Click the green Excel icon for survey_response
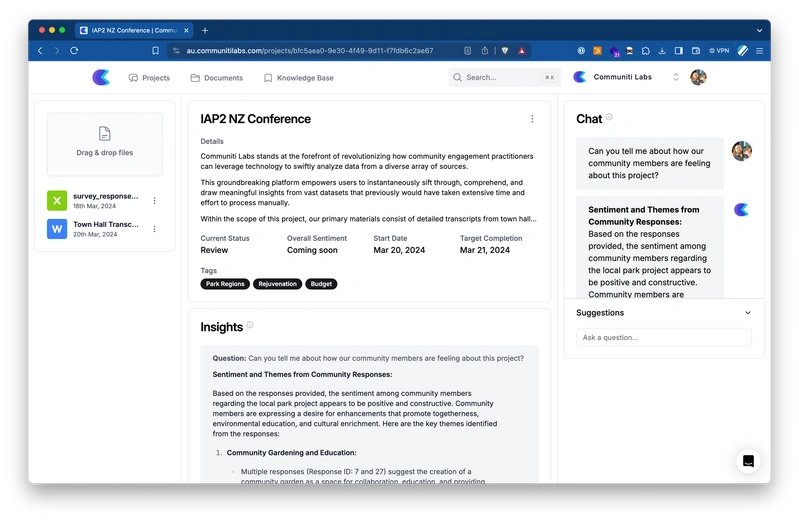The height and width of the screenshot is (521, 799). pyautogui.click(x=57, y=201)
